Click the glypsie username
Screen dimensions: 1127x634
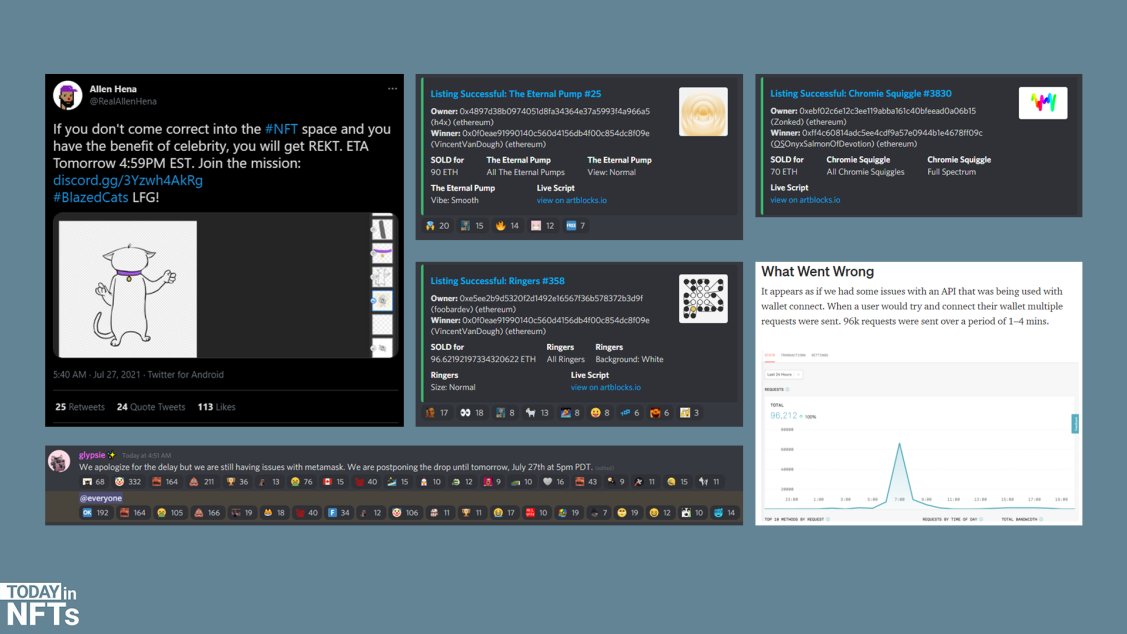(x=92, y=455)
